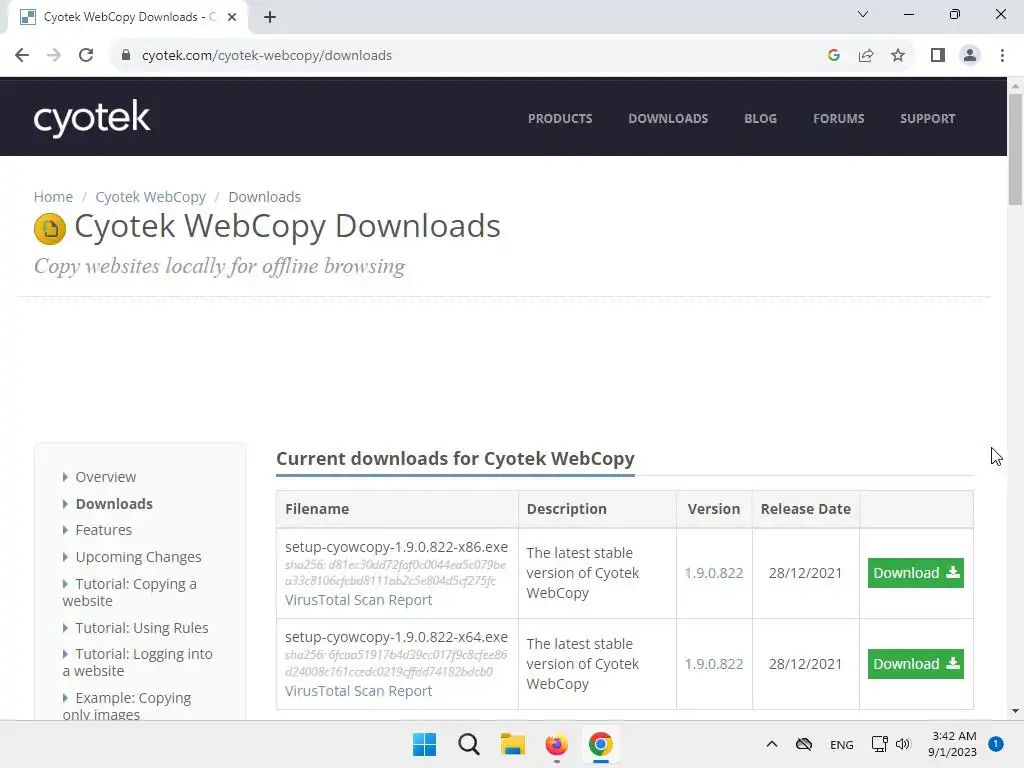Open VirusTotal Scan Report for x64
The height and width of the screenshot is (768, 1024).
tap(359, 691)
